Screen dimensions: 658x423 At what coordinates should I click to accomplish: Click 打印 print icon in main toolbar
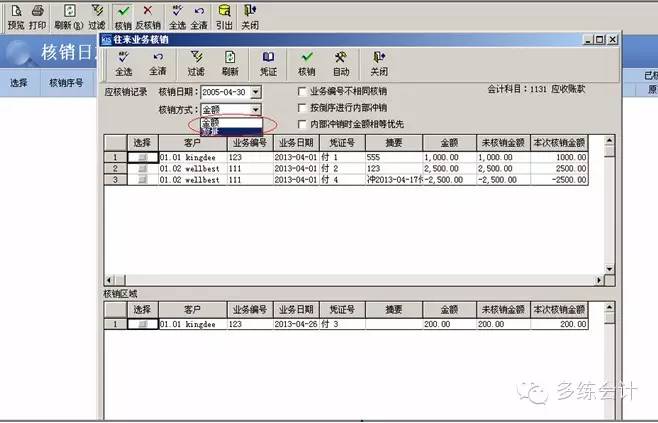pyautogui.click(x=37, y=17)
